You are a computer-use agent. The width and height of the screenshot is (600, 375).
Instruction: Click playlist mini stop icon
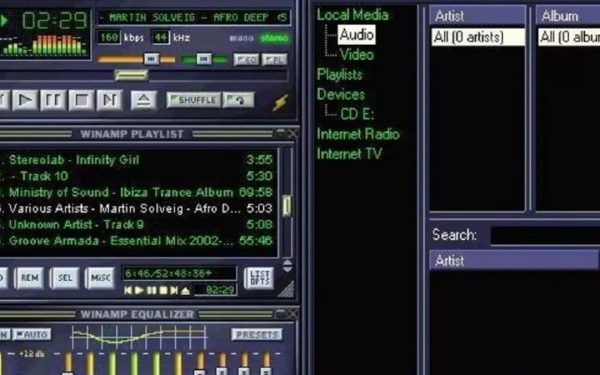tap(163, 290)
